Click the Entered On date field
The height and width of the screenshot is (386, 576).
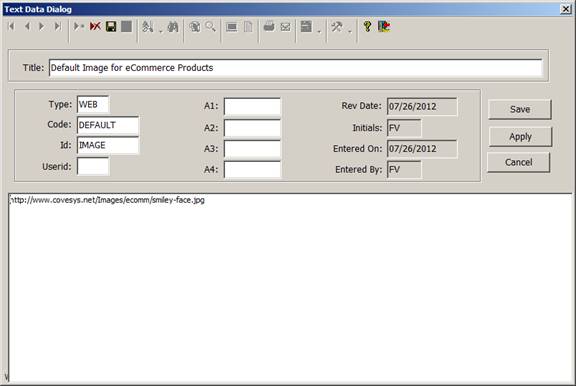tap(422, 149)
